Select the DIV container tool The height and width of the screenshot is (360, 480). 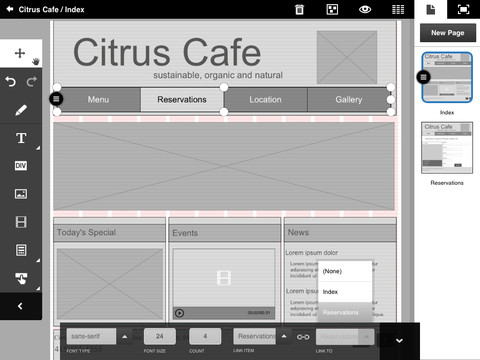pyautogui.click(x=21, y=166)
